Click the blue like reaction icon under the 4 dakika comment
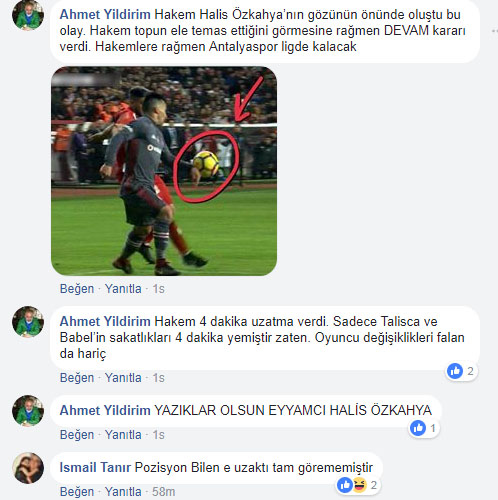 click(455, 371)
